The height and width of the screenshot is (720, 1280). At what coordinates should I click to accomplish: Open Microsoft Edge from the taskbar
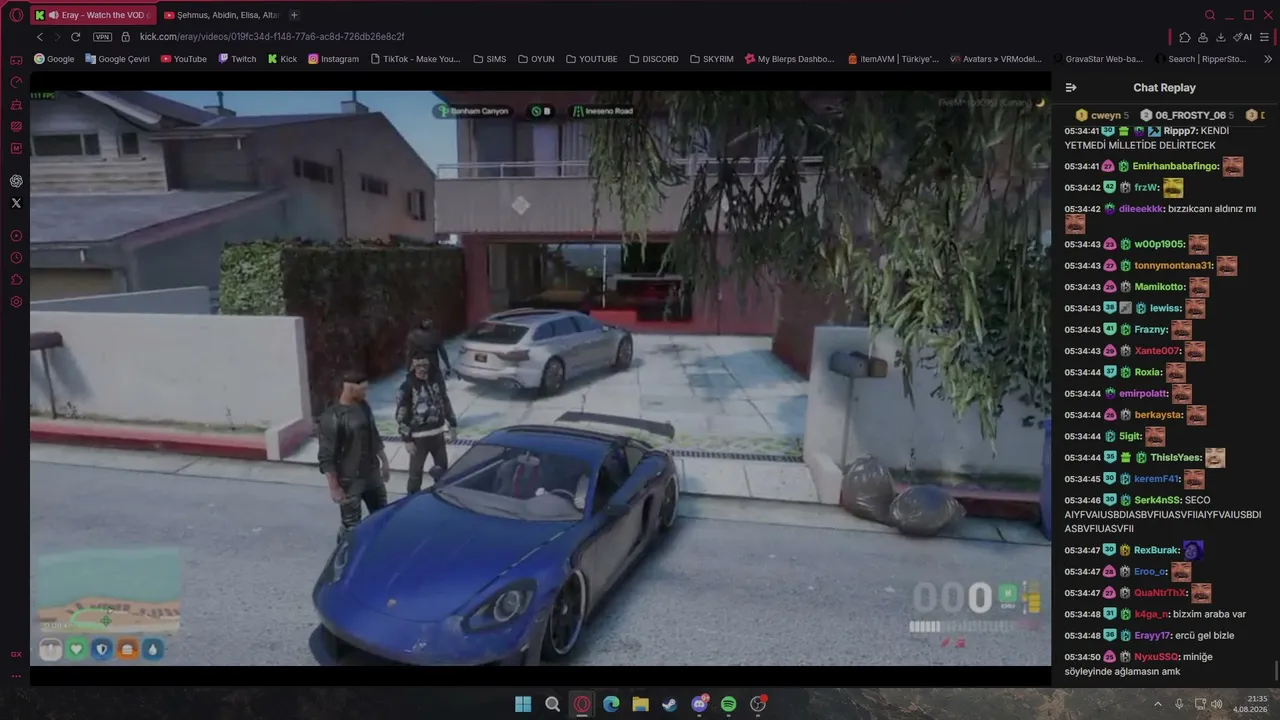[x=611, y=704]
